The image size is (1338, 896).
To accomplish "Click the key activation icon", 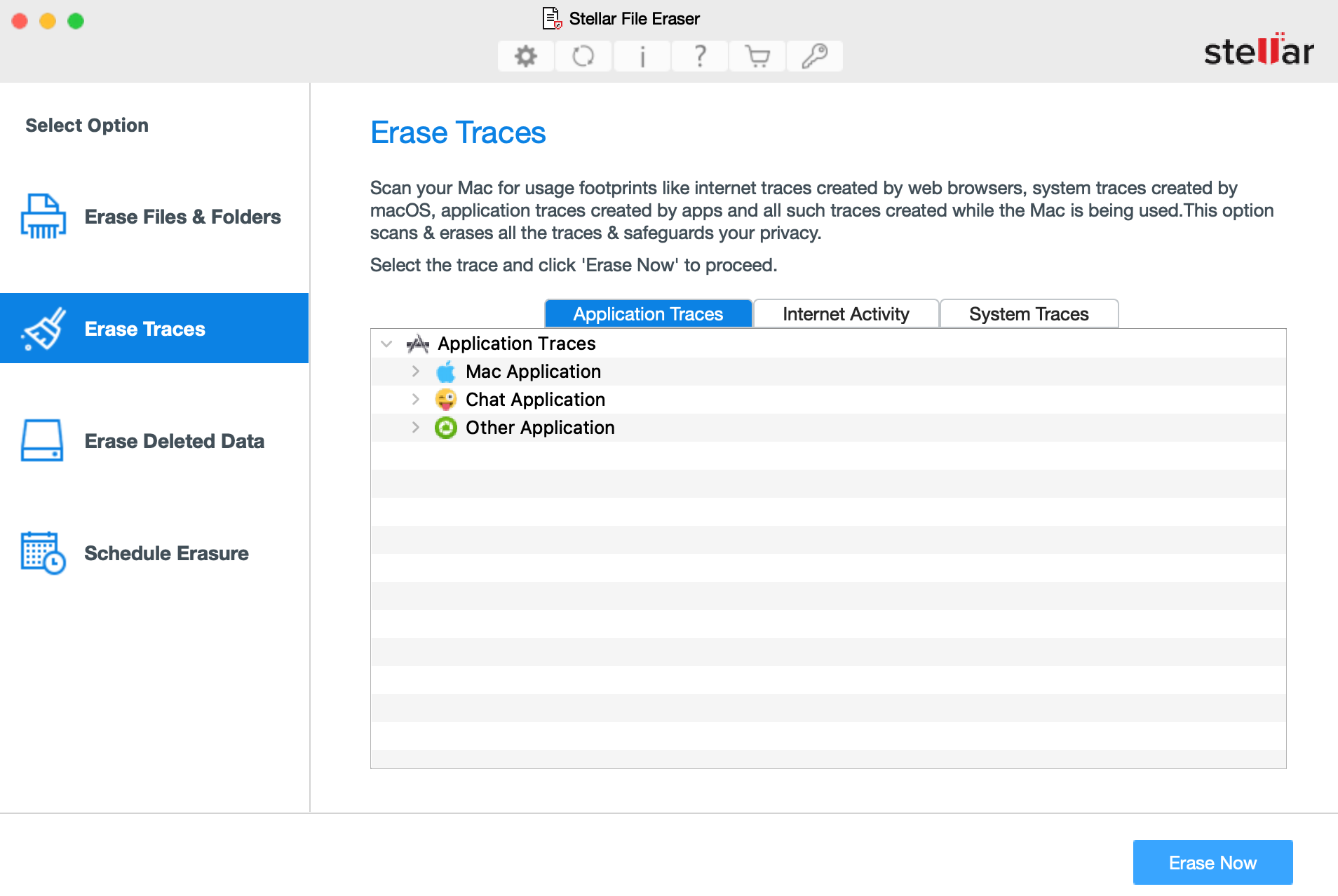I will pos(815,56).
